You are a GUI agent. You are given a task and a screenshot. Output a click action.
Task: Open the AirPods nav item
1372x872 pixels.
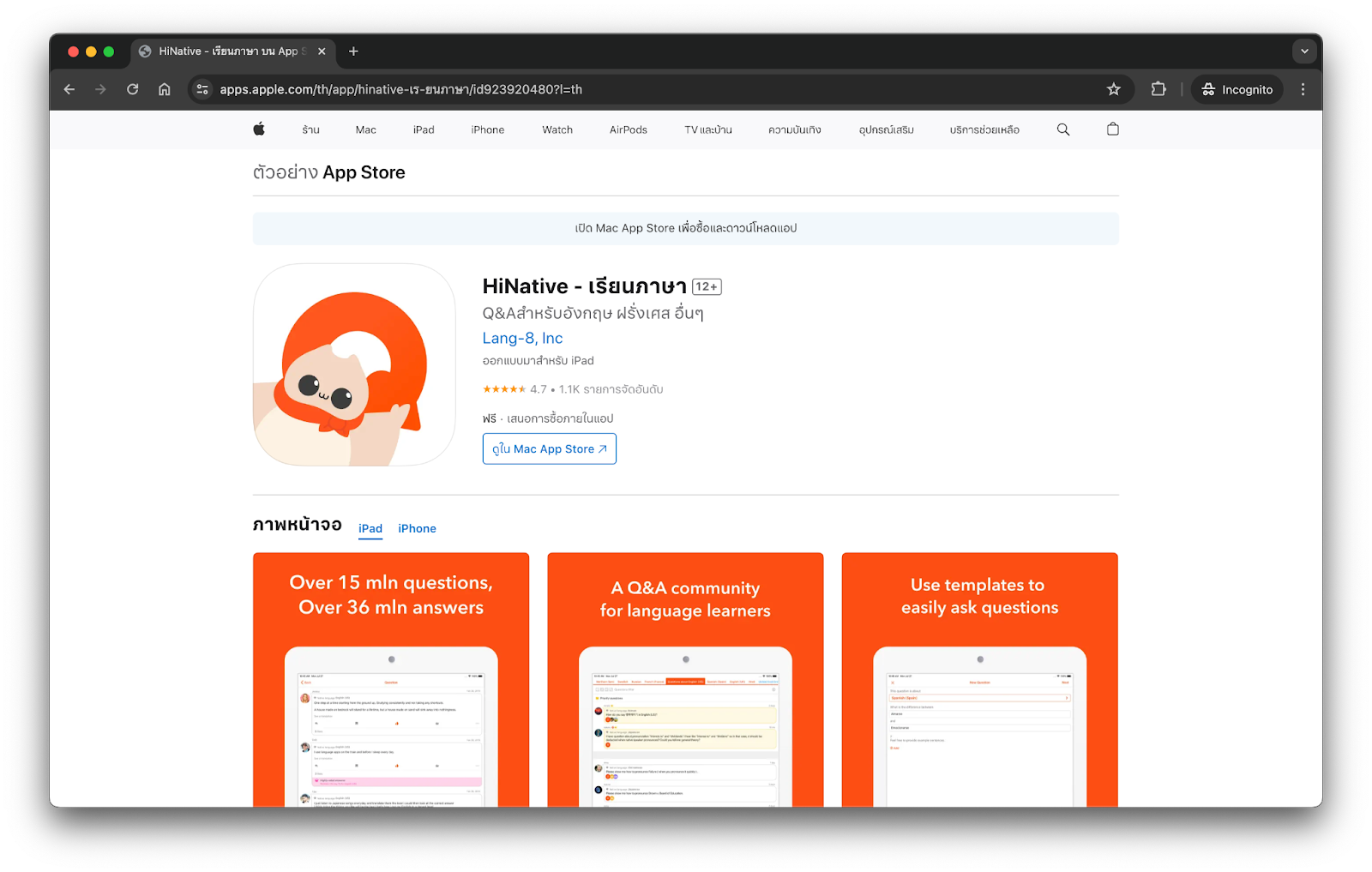click(629, 130)
